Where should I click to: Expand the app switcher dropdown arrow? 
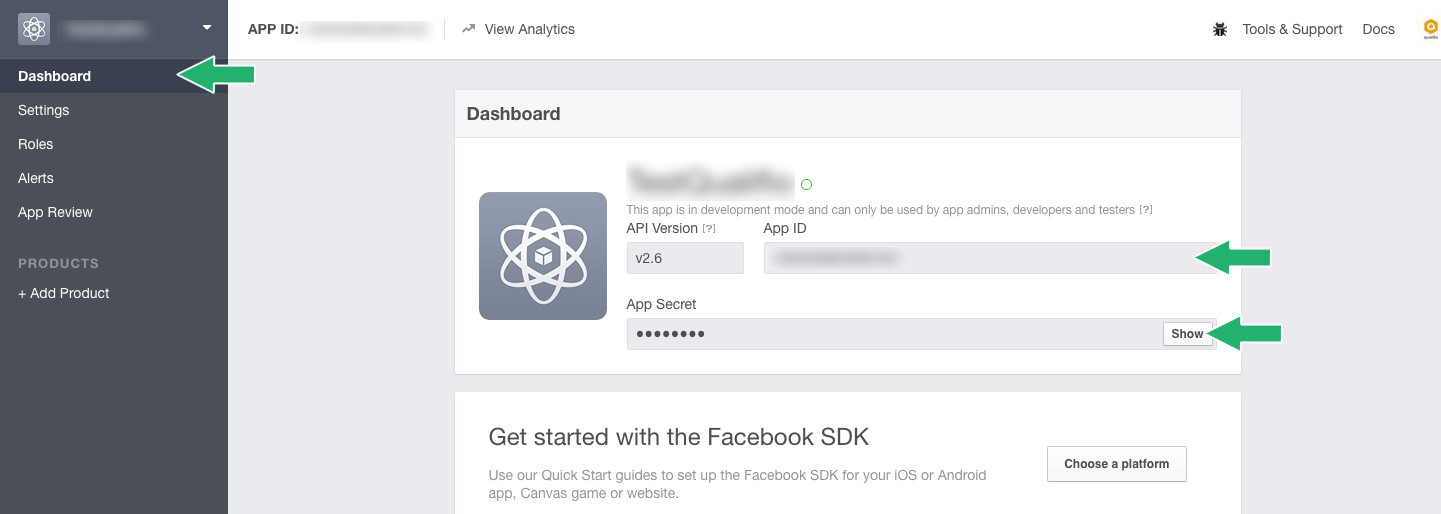(x=207, y=28)
